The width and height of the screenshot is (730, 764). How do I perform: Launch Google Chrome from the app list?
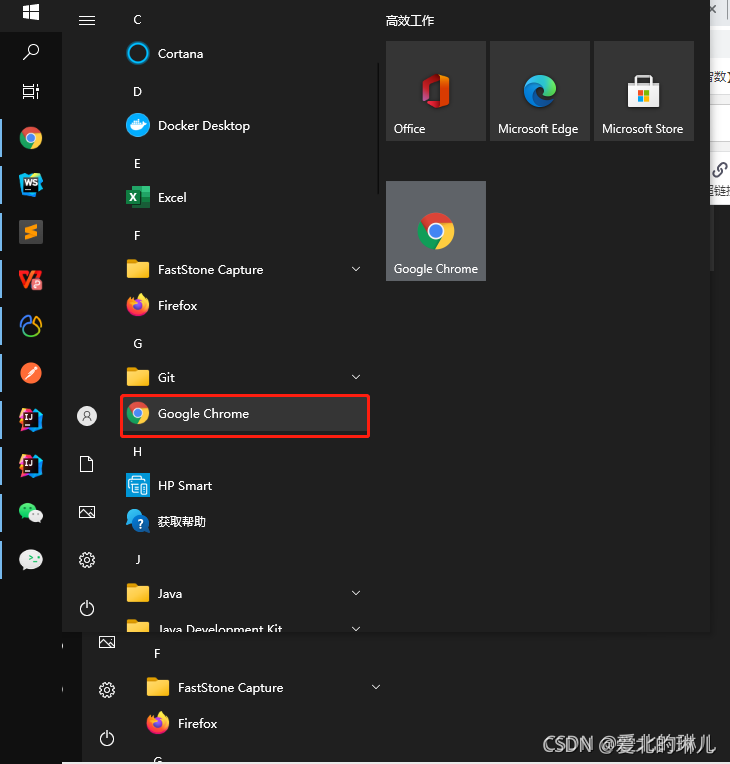coord(245,414)
